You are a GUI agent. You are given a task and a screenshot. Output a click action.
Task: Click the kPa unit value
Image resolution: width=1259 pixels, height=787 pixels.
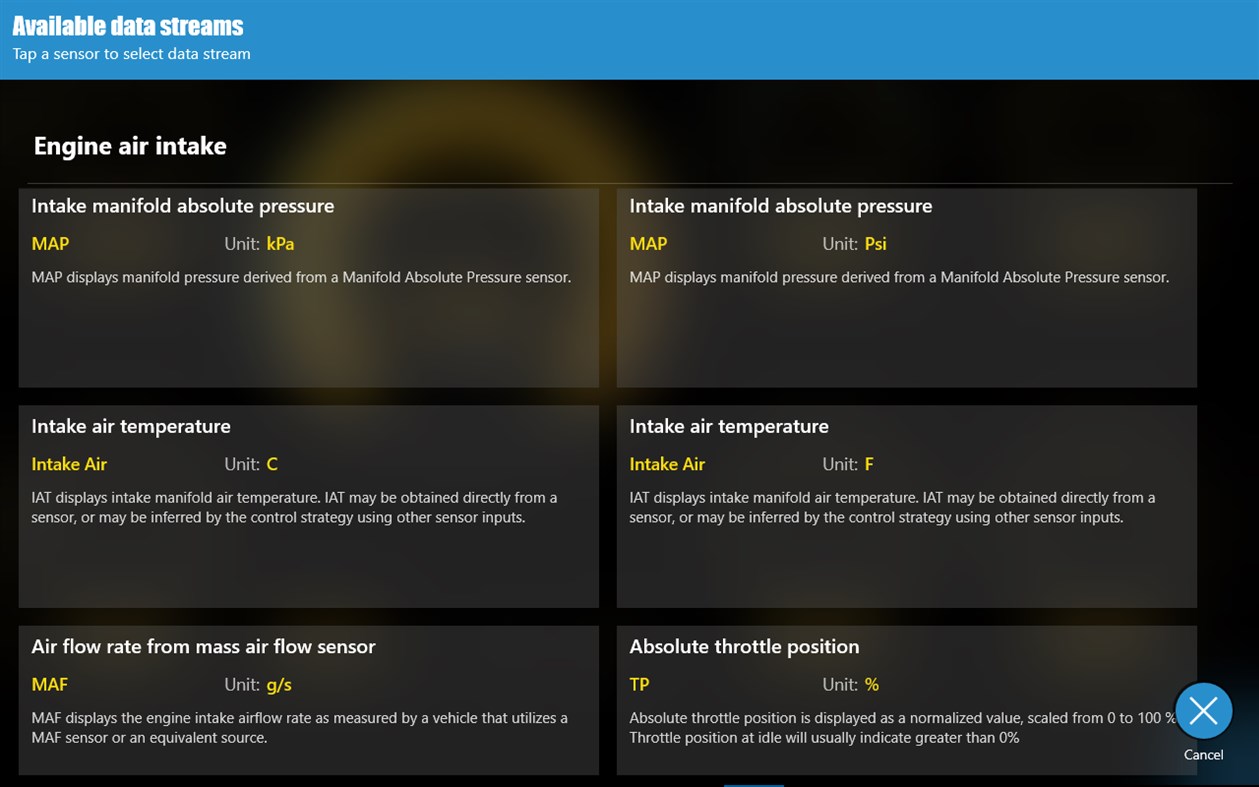point(280,244)
